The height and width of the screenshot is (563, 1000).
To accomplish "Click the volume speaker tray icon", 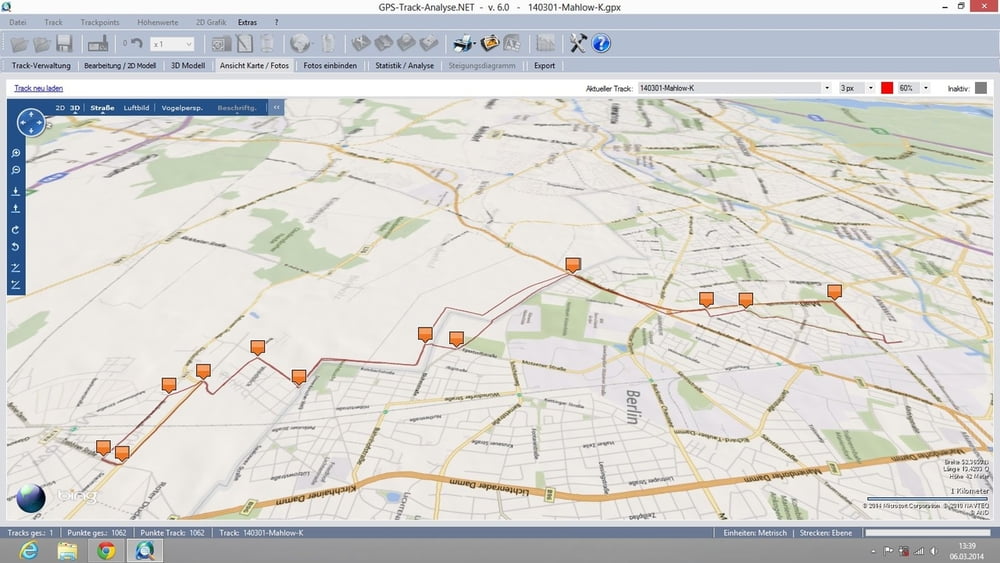I will 934,551.
